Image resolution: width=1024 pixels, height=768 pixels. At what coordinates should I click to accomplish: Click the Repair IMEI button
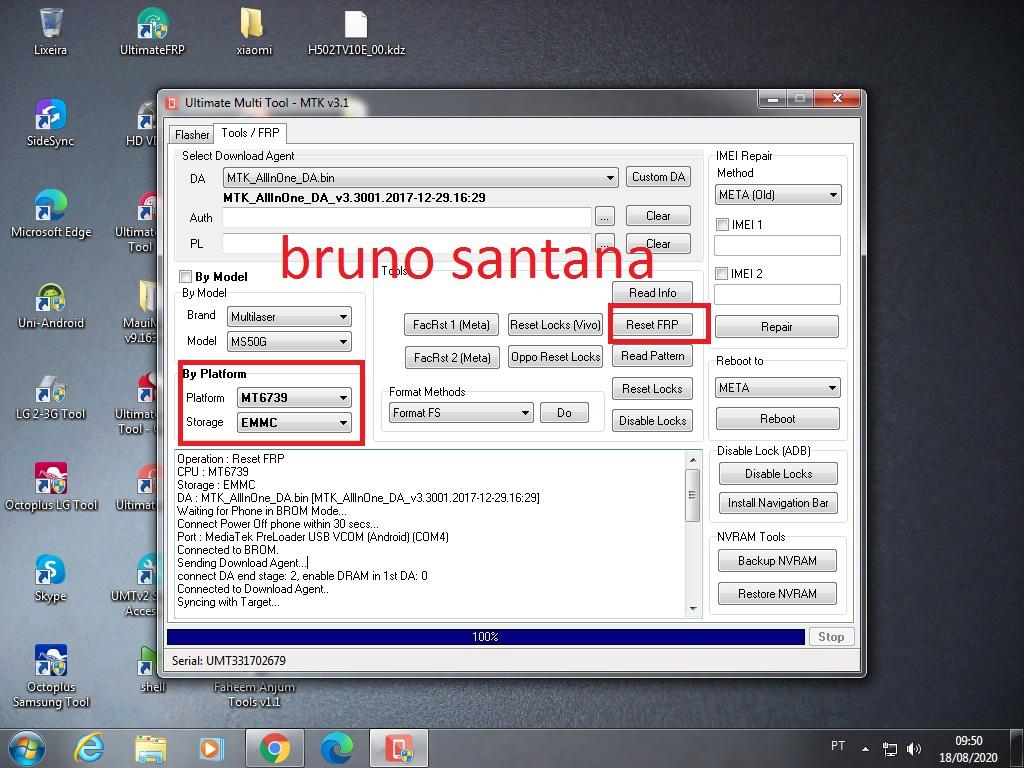pos(776,327)
